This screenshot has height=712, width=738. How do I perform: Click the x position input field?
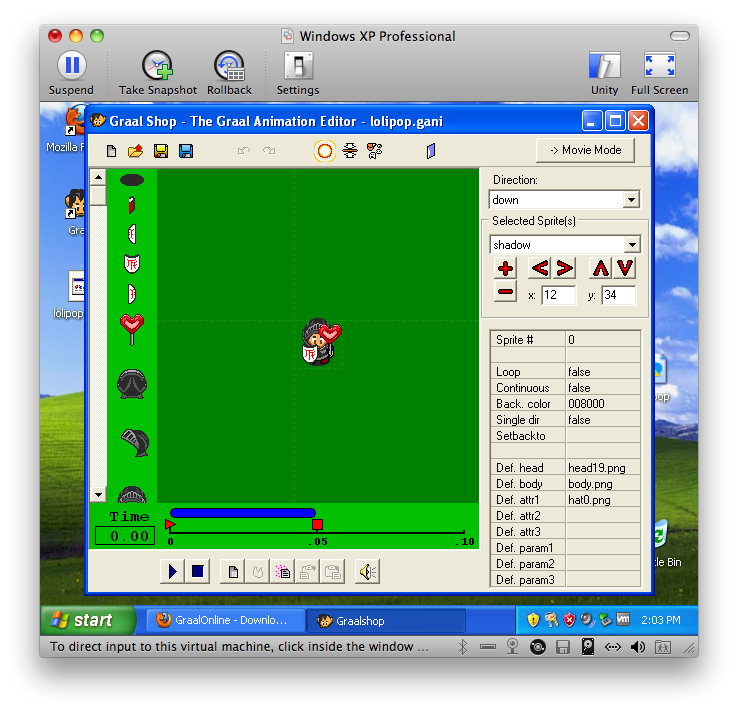(x=558, y=295)
